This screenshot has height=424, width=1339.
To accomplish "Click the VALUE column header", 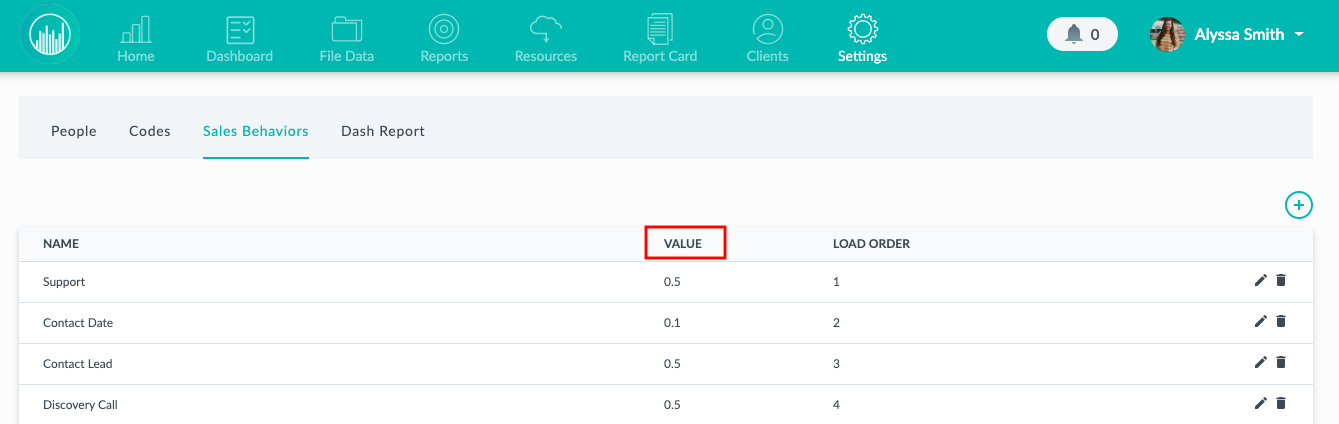I will pos(683,244).
